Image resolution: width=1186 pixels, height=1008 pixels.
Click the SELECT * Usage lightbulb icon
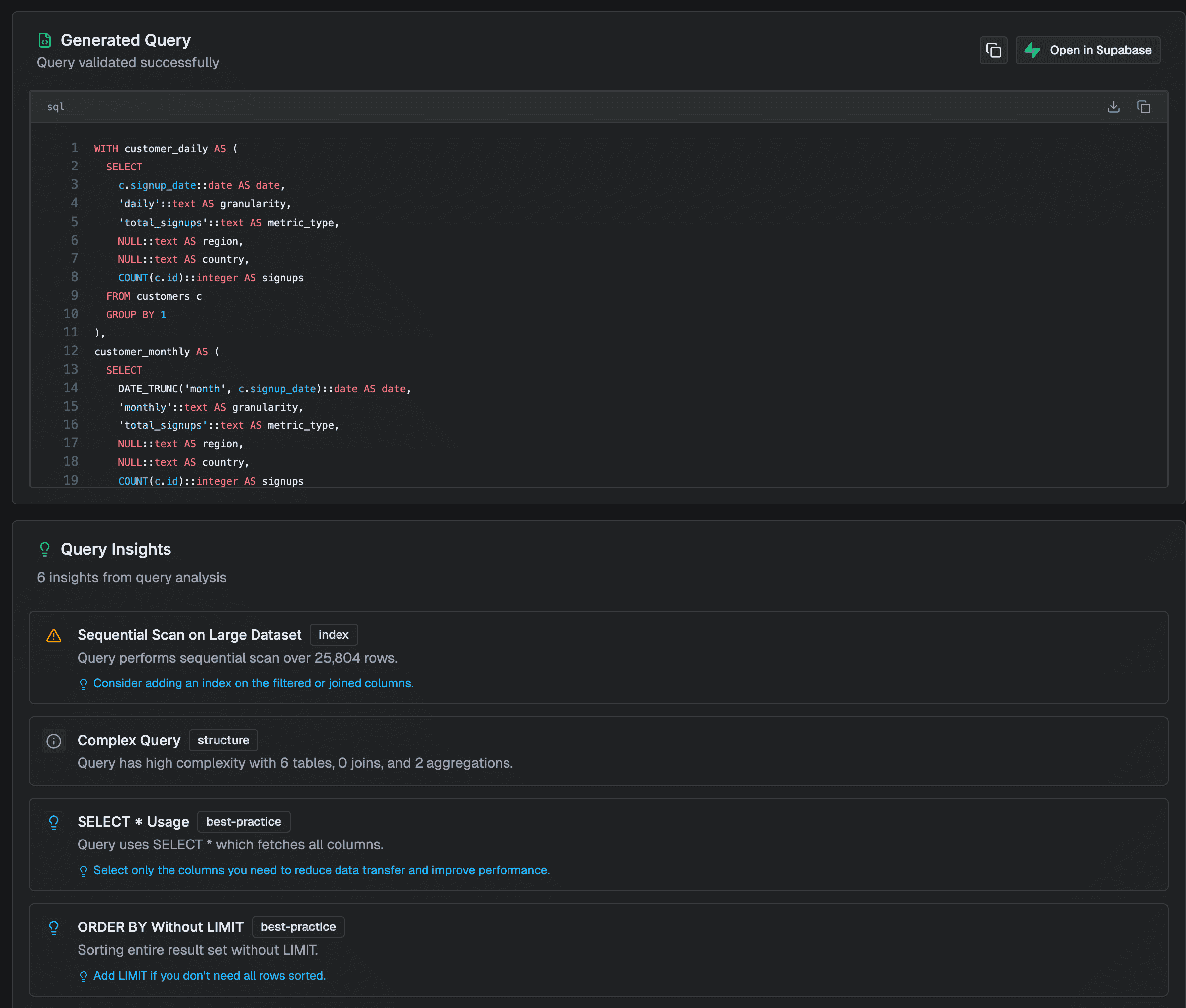(x=54, y=822)
